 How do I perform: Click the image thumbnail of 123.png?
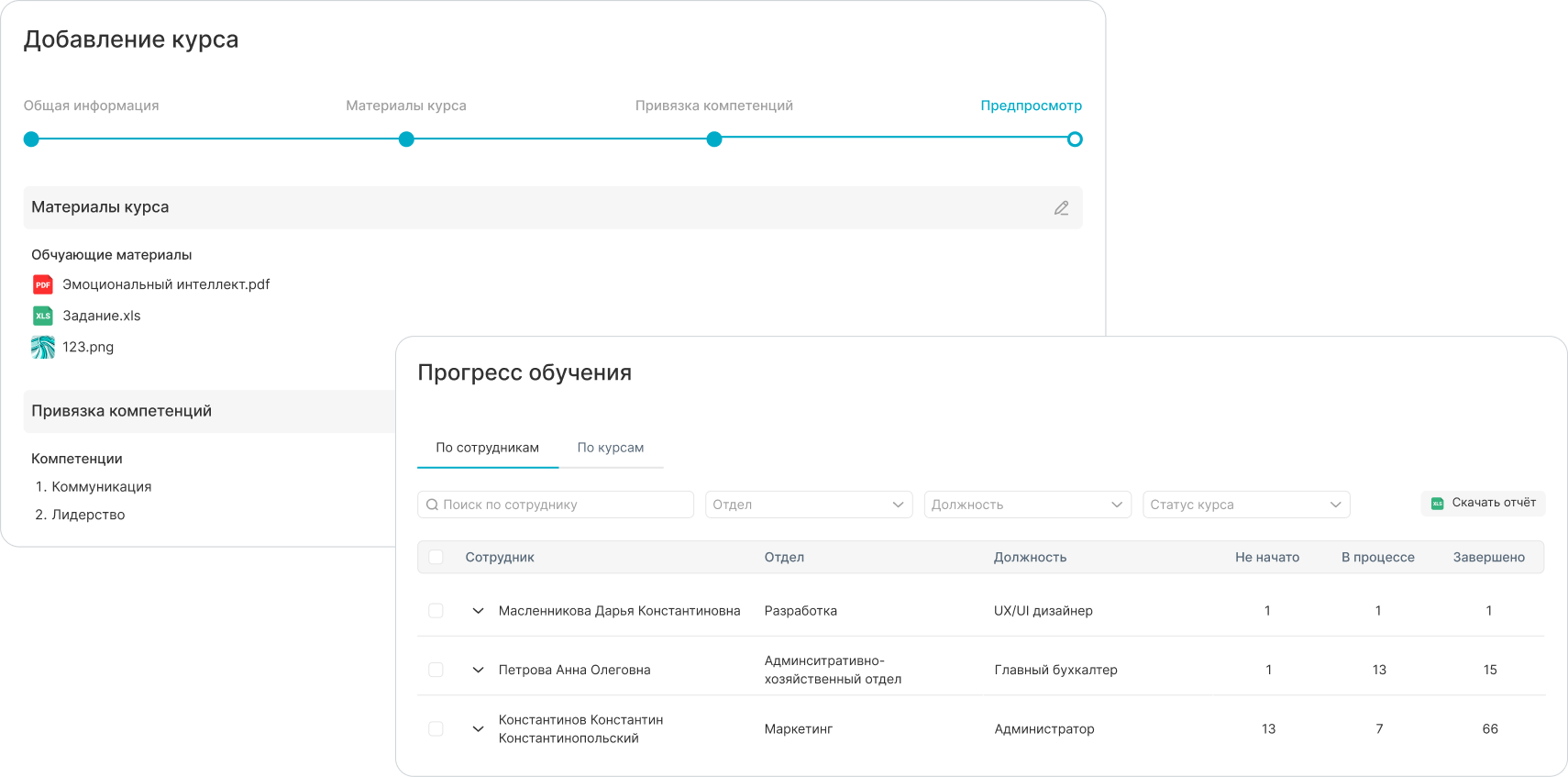coord(43,347)
